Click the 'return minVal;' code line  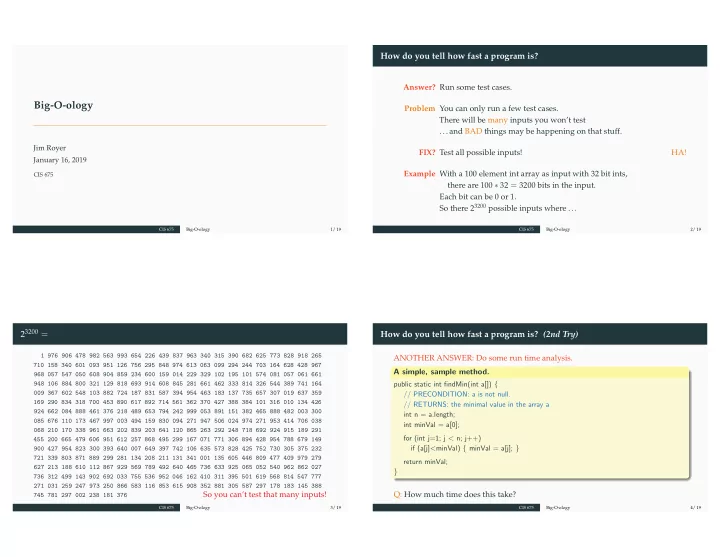pos(425,462)
